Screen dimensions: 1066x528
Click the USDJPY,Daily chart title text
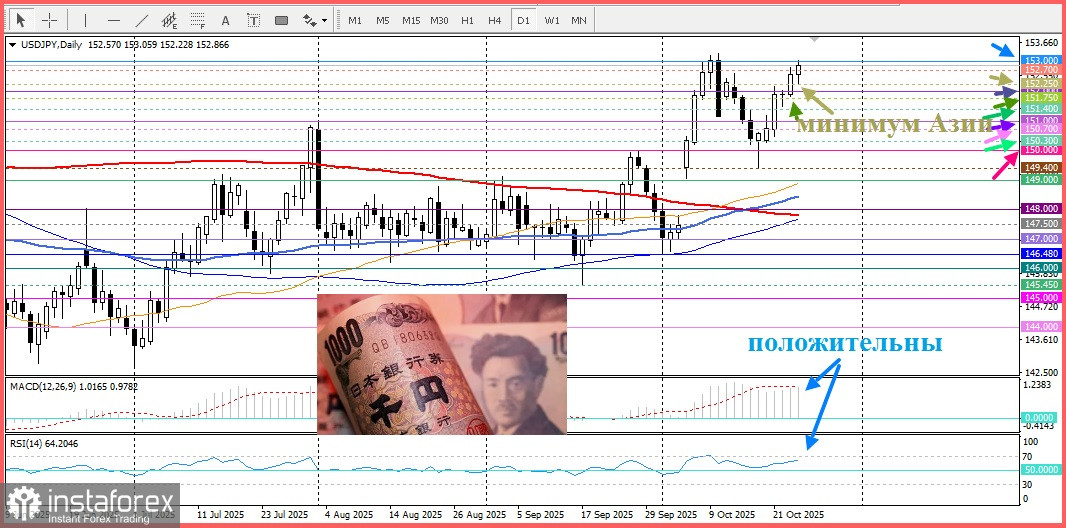pyautogui.click(x=52, y=45)
